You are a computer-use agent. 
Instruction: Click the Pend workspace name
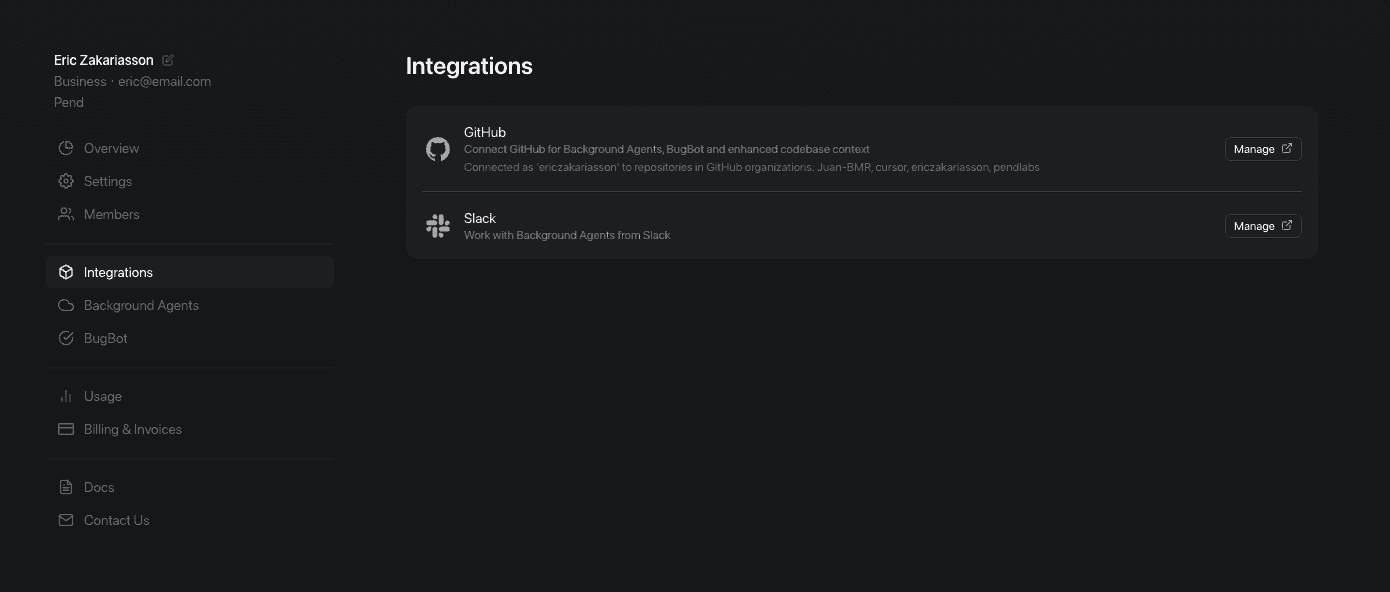pyautogui.click(x=68, y=102)
